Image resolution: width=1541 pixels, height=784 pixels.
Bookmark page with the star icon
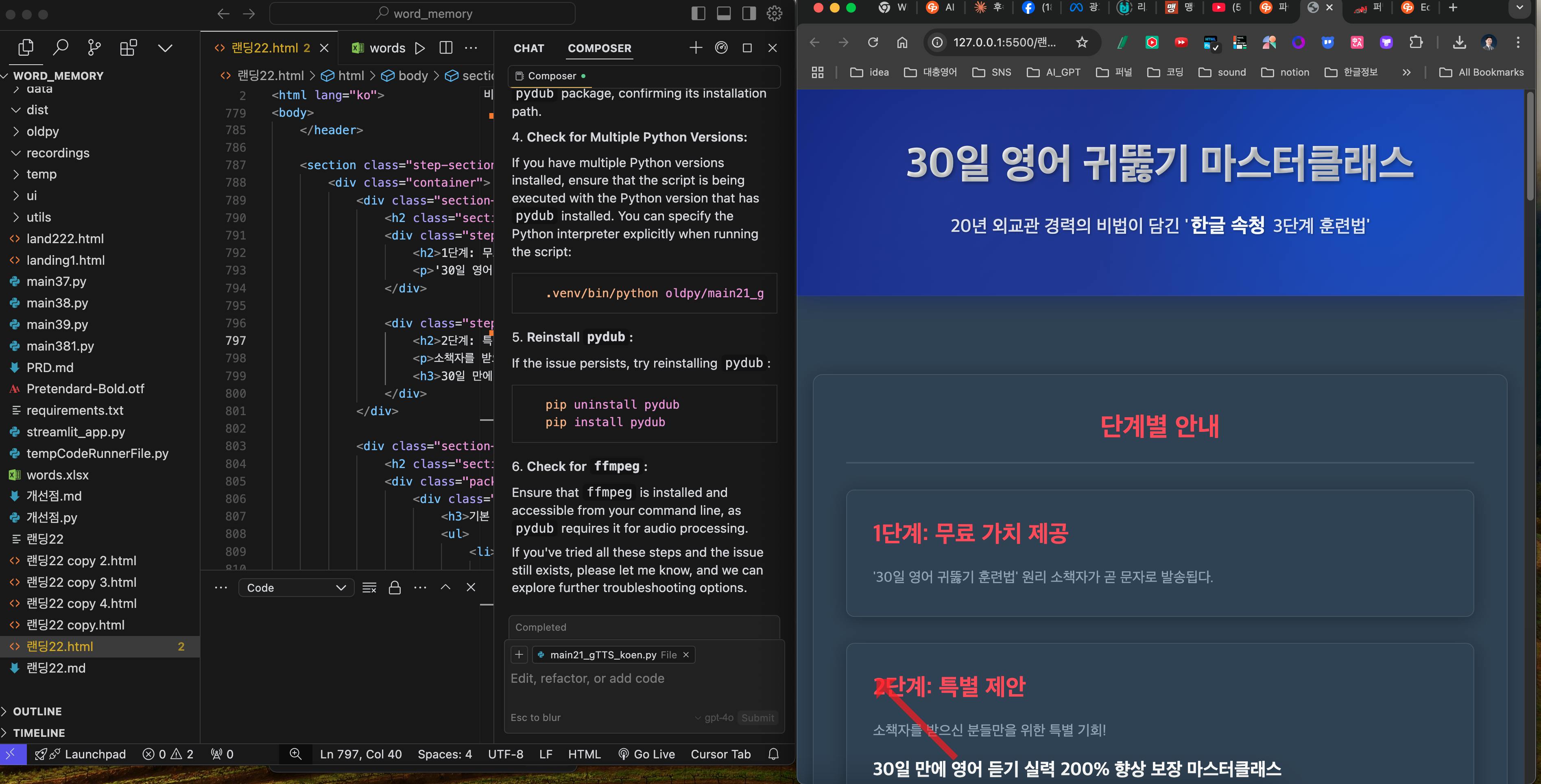tap(1082, 42)
